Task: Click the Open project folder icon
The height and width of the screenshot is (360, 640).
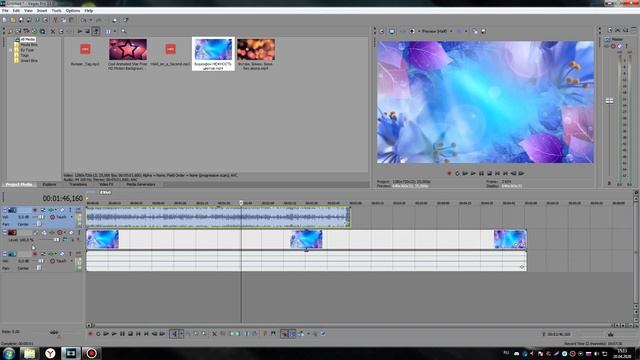Action: click(x=13, y=20)
